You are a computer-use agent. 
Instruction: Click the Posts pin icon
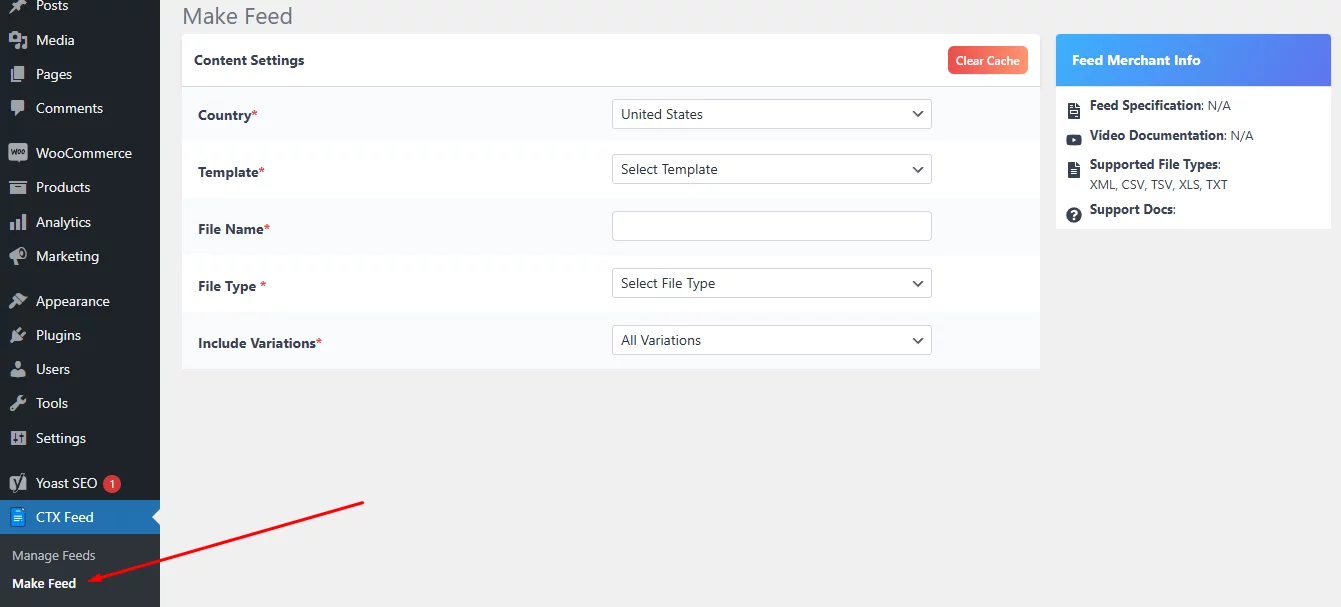point(18,7)
